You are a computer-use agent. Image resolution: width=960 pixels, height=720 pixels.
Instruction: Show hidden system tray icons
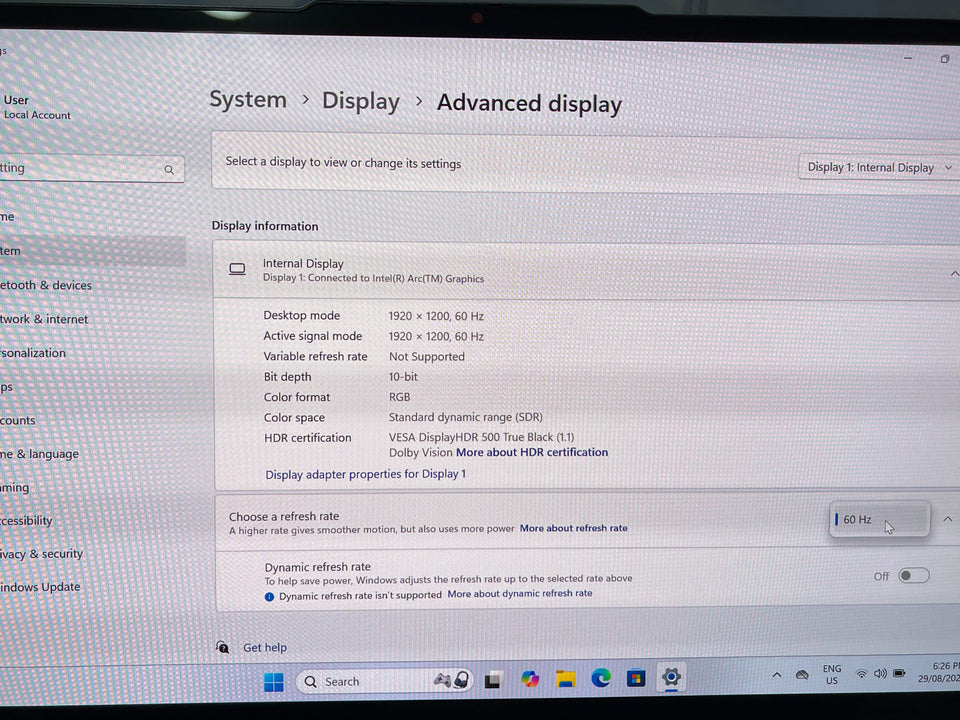pos(776,675)
